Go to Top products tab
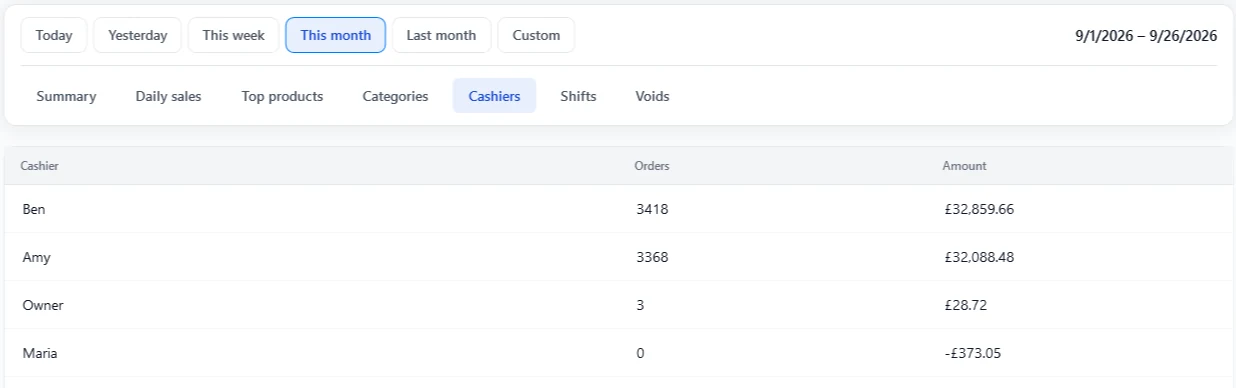Viewport: 1236px width, 388px height. [x=282, y=96]
